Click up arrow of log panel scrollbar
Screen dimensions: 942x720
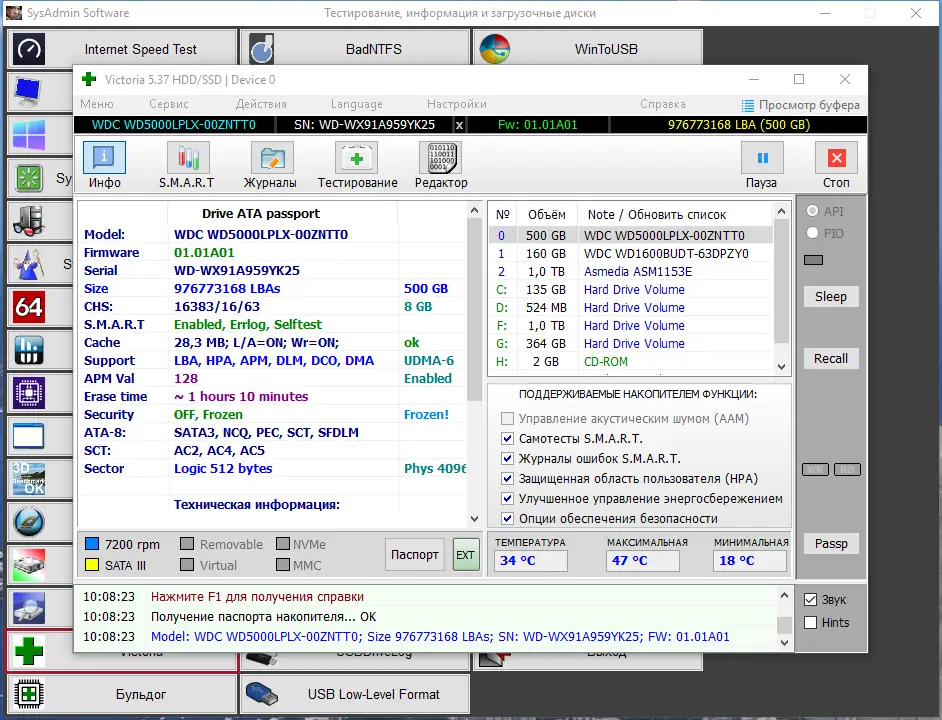(x=784, y=596)
